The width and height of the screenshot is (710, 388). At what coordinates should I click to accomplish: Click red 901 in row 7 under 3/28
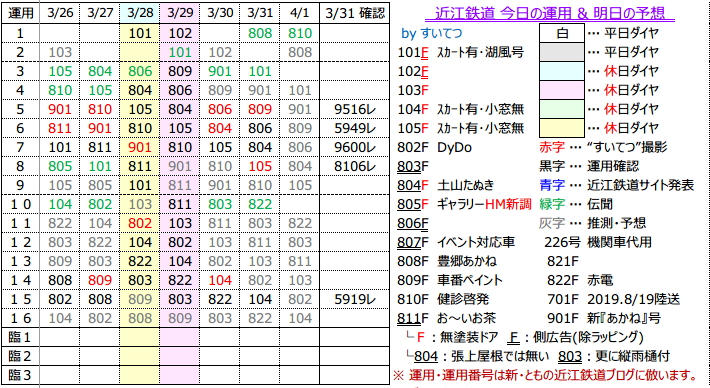[140, 147]
